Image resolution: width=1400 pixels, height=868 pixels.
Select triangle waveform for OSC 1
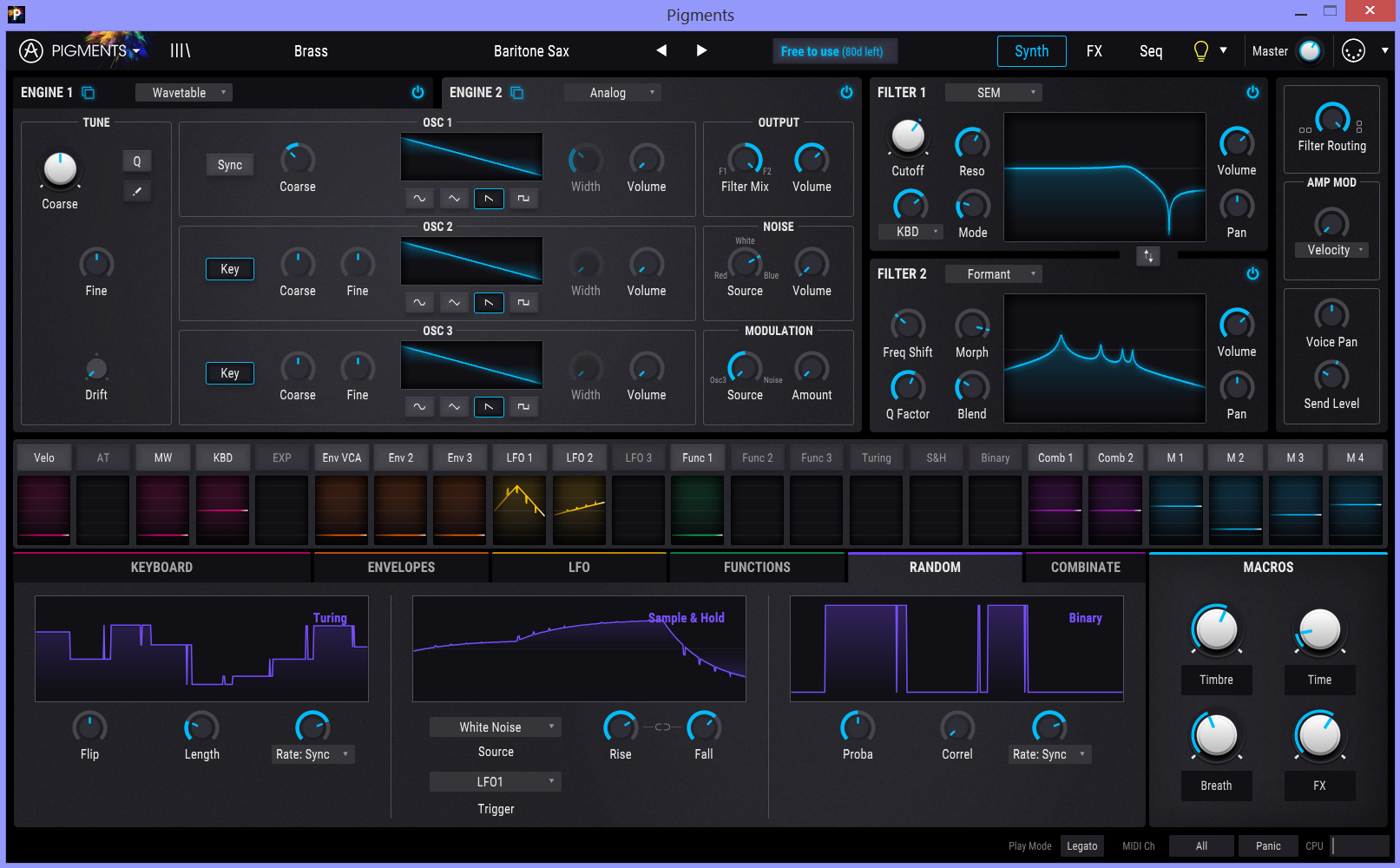(x=454, y=199)
